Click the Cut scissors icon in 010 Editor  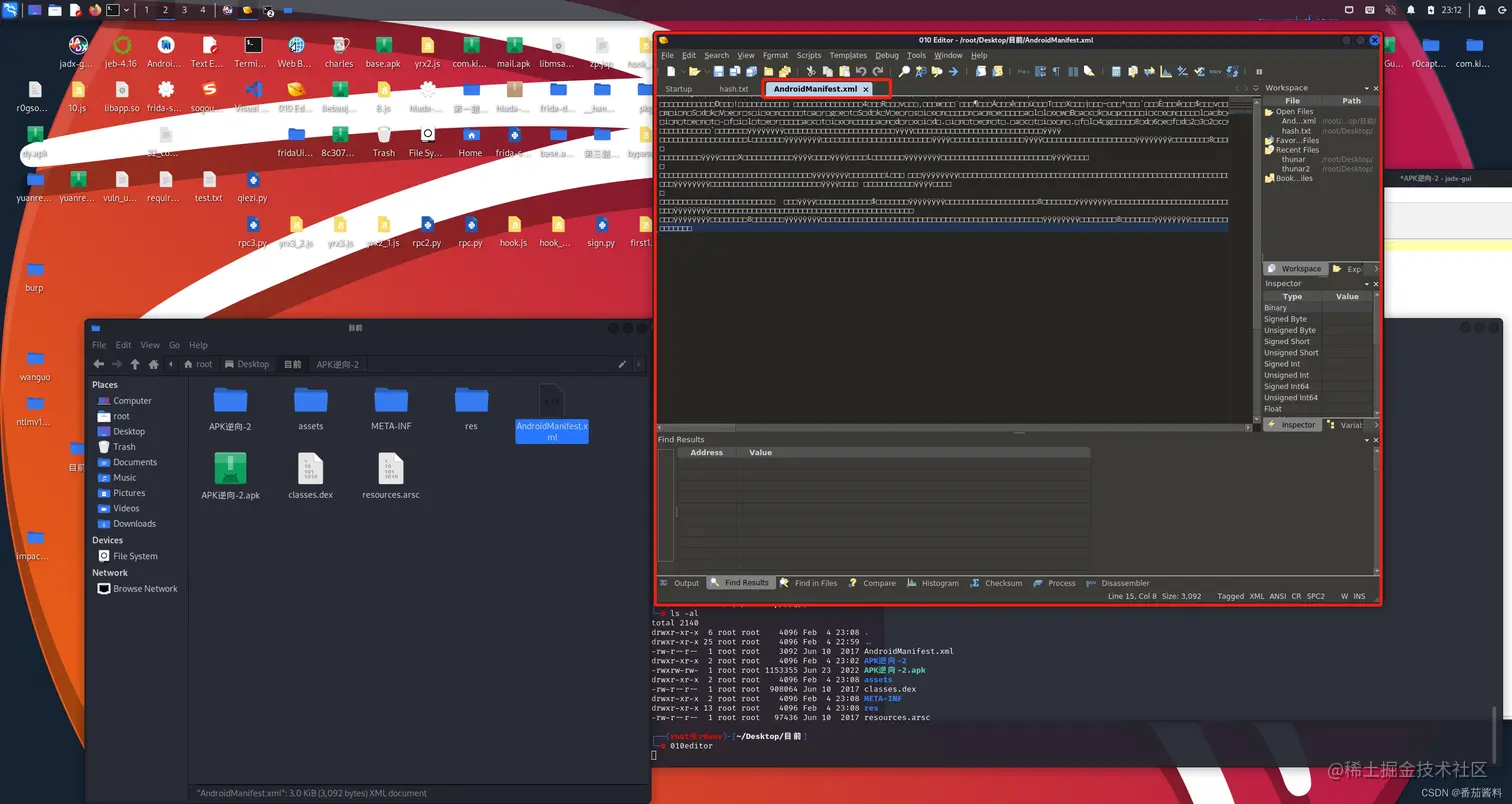[x=811, y=71]
